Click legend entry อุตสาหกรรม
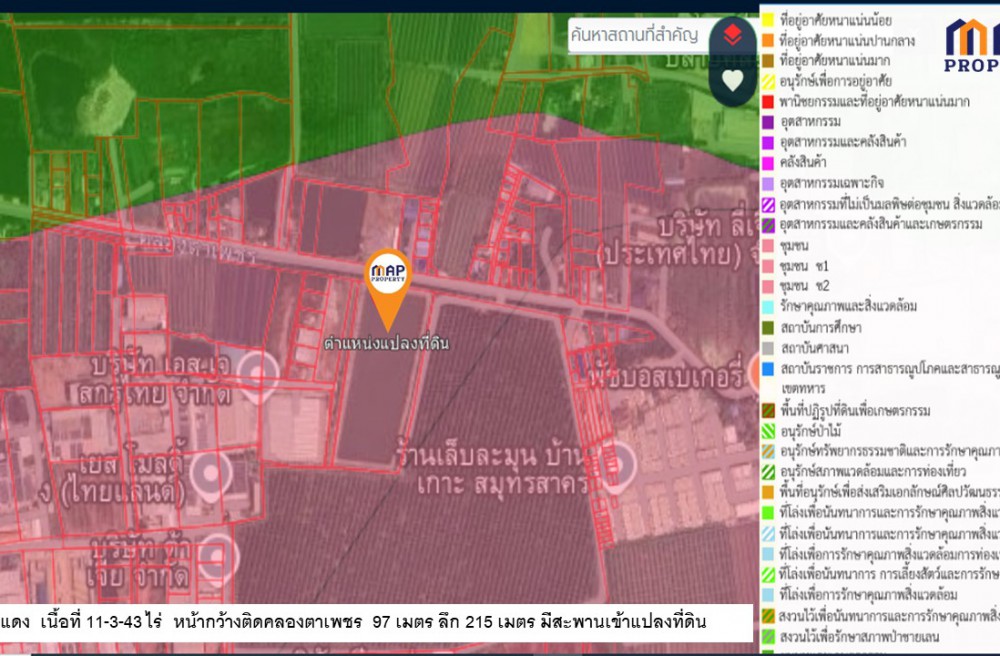Screen dimensions: 1000x656 (810, 121)
